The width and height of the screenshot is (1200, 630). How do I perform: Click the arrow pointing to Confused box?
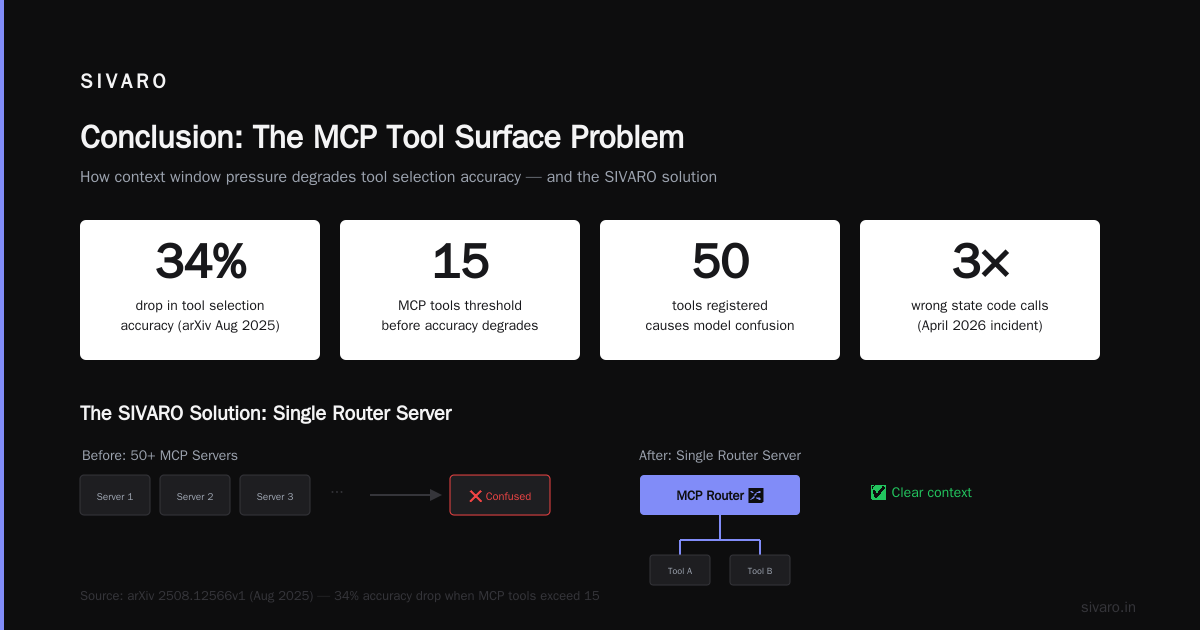tap(406, 495)
